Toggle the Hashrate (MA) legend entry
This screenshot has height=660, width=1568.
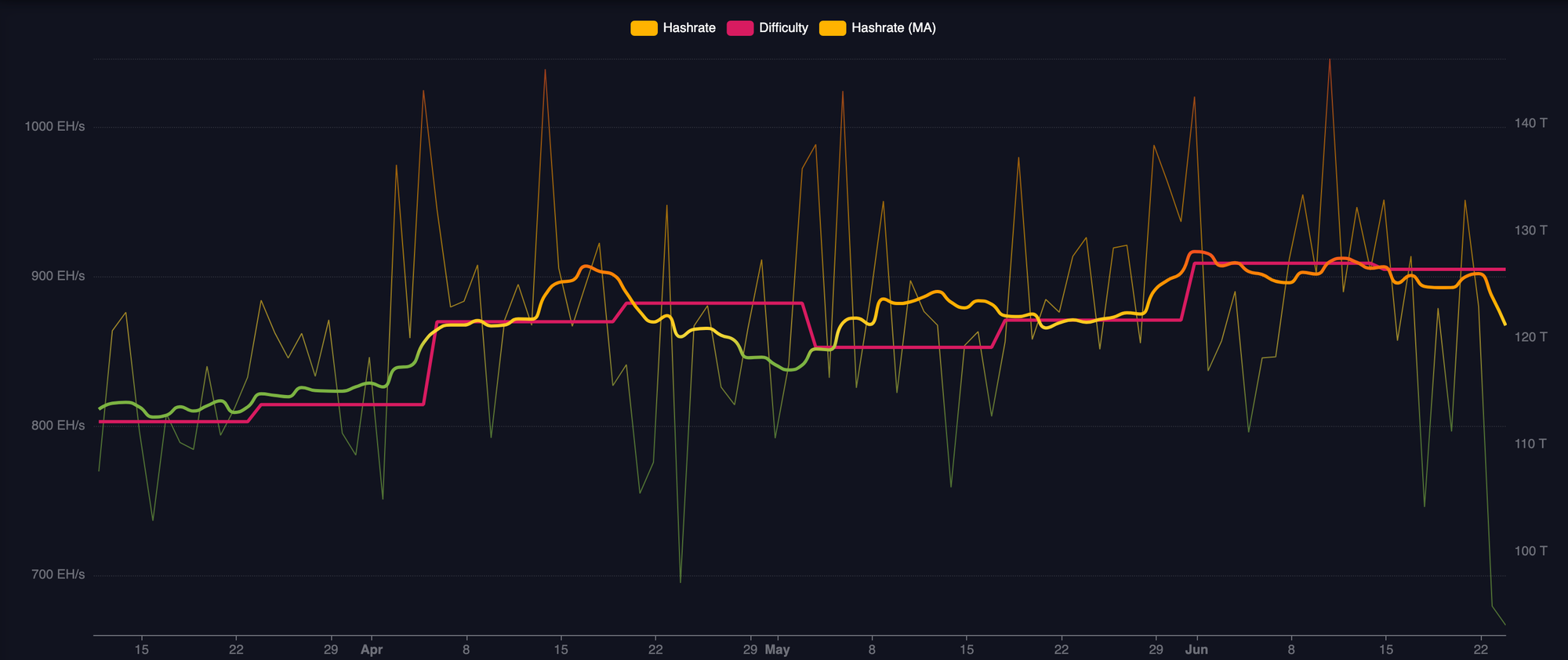coord(877,28)
